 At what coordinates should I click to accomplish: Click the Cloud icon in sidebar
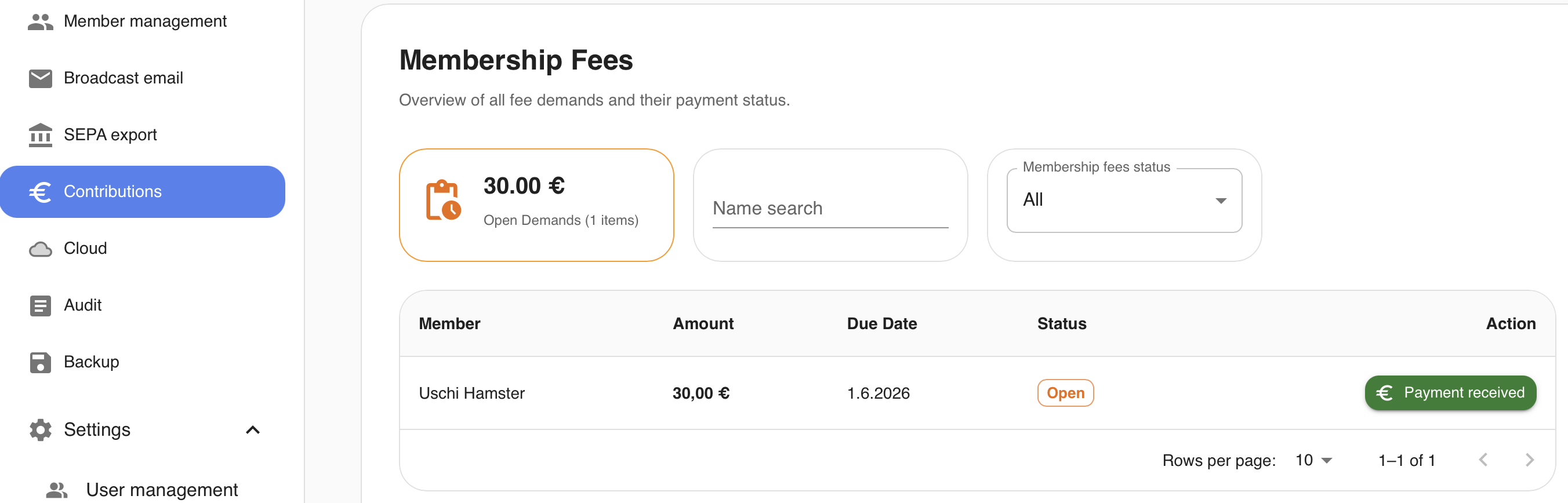40,249
